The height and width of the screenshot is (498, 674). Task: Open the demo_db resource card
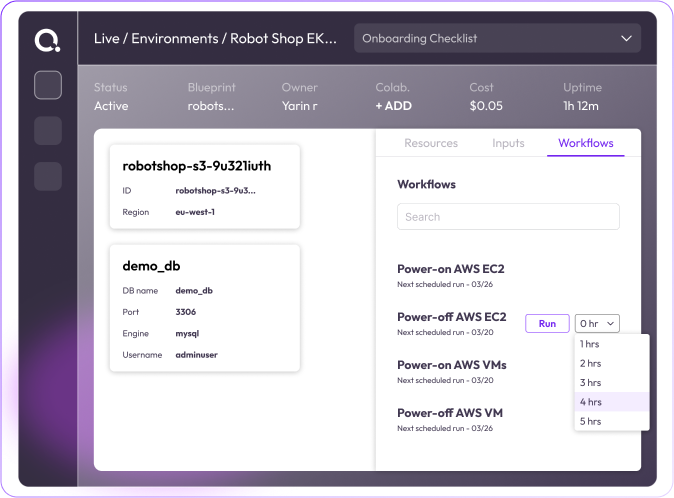[204, 308]
